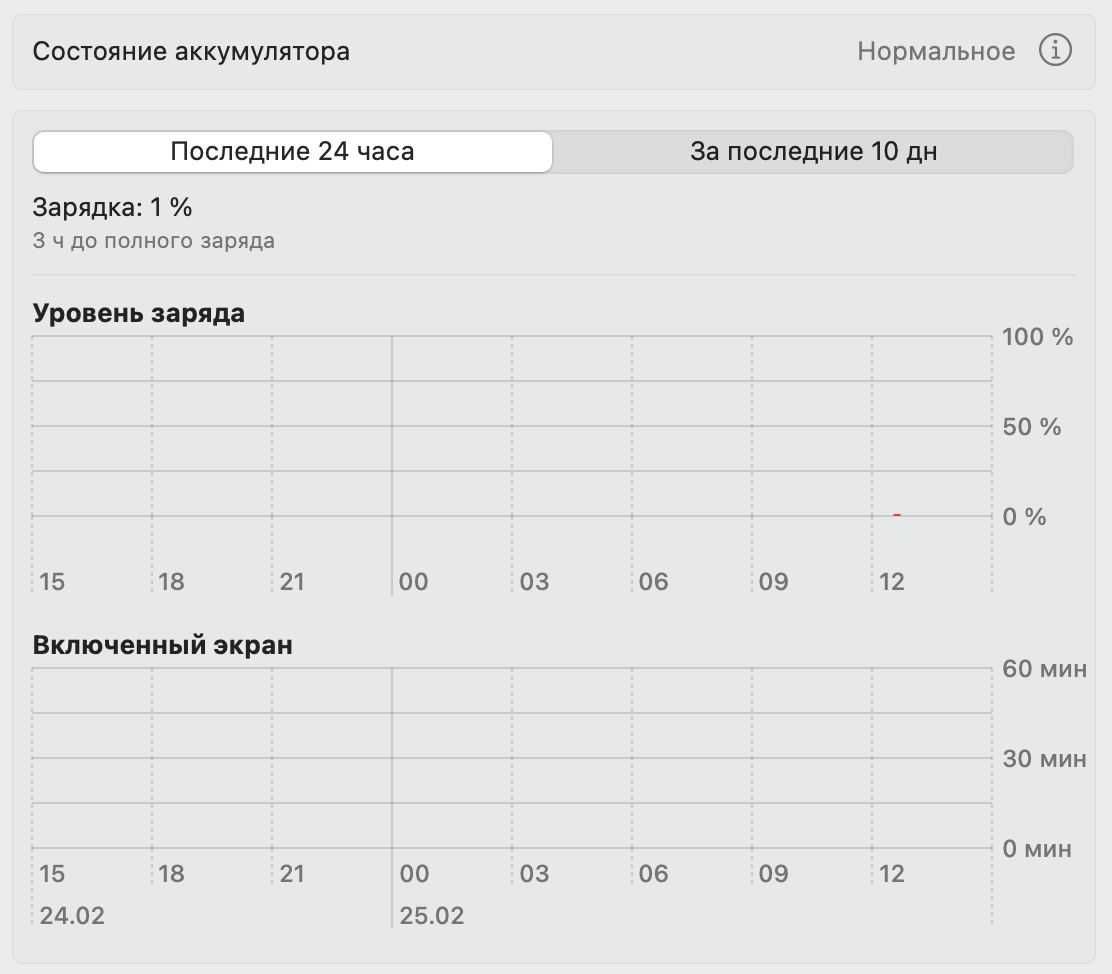The width and height of the screenshot is (1112, 974).
Task: Click the 25.02 date label
Action: [x=431, y=915]
